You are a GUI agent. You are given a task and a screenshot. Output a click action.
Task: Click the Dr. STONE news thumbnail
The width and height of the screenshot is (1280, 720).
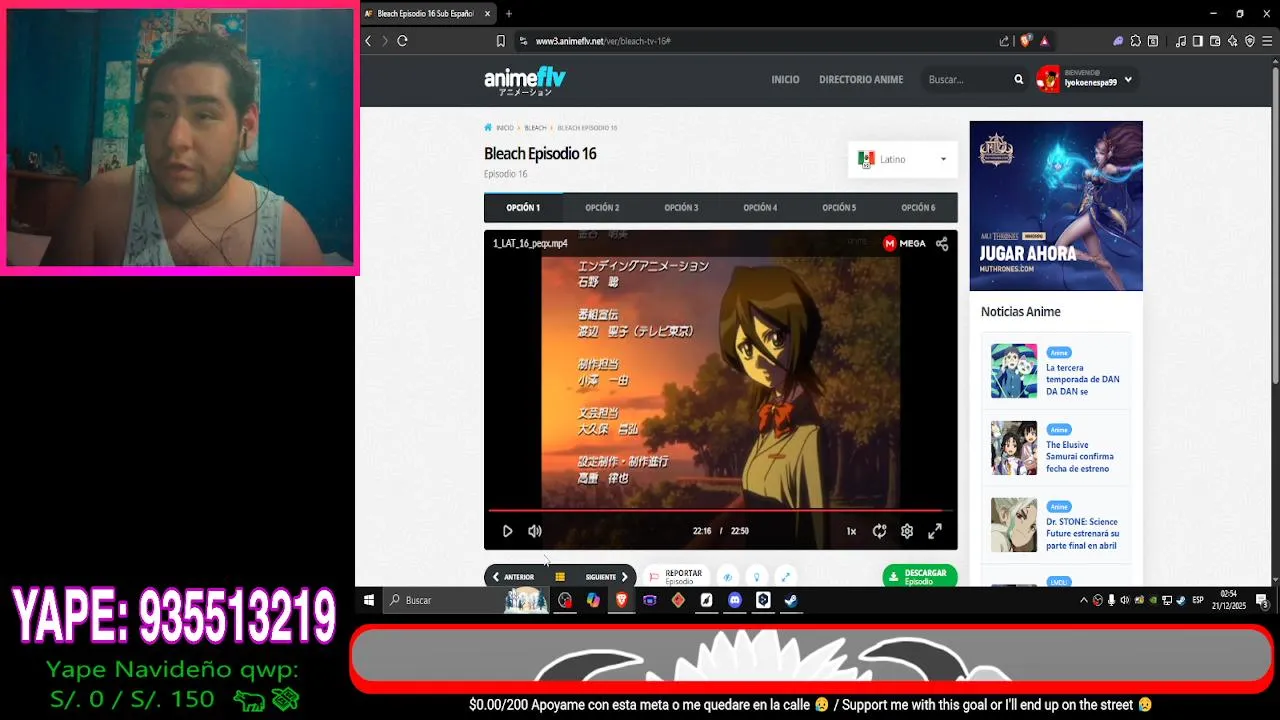coord(1014,525)
